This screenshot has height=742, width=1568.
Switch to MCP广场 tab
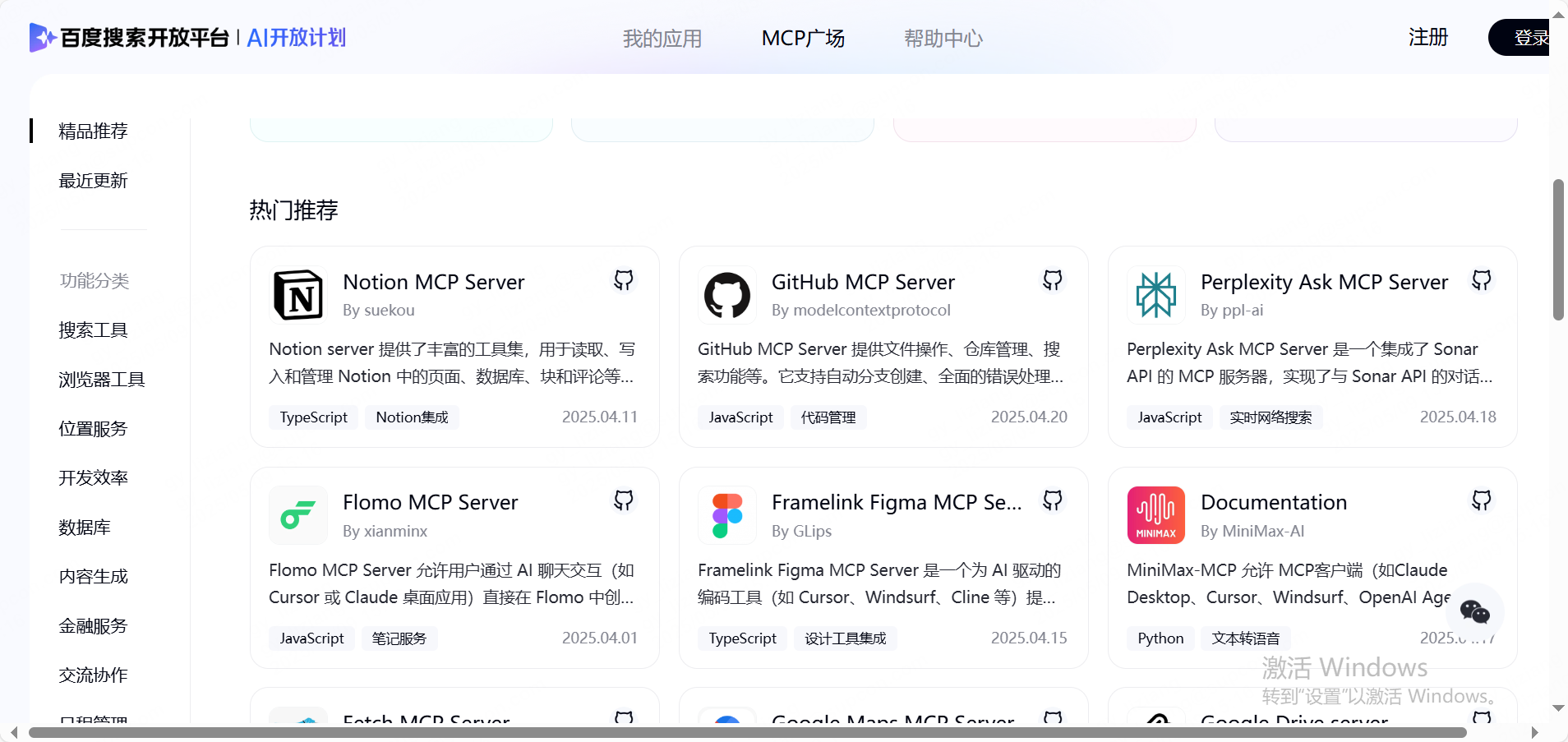coord(803,39)
